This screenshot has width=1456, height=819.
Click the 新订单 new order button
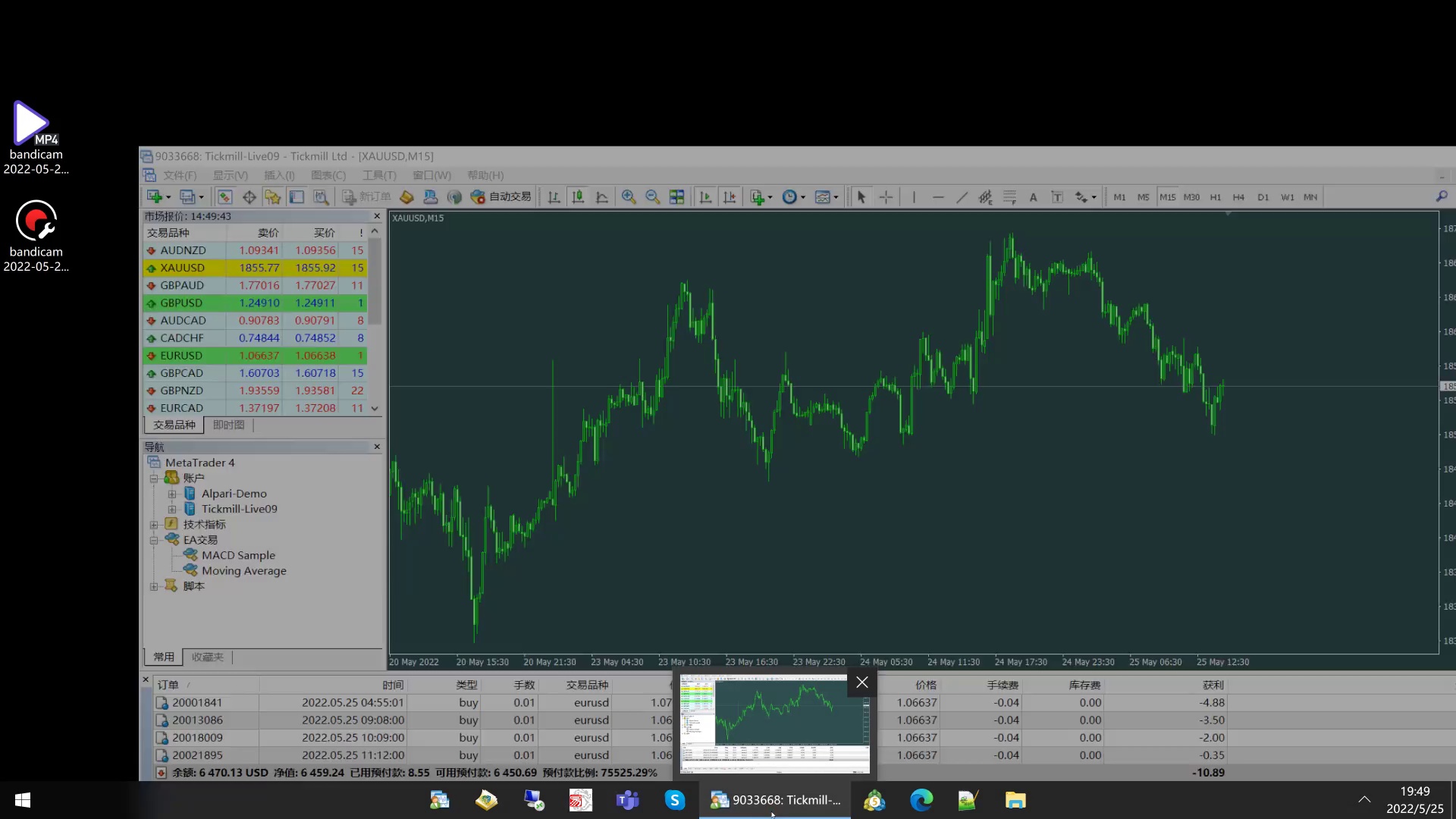(367, 197)
